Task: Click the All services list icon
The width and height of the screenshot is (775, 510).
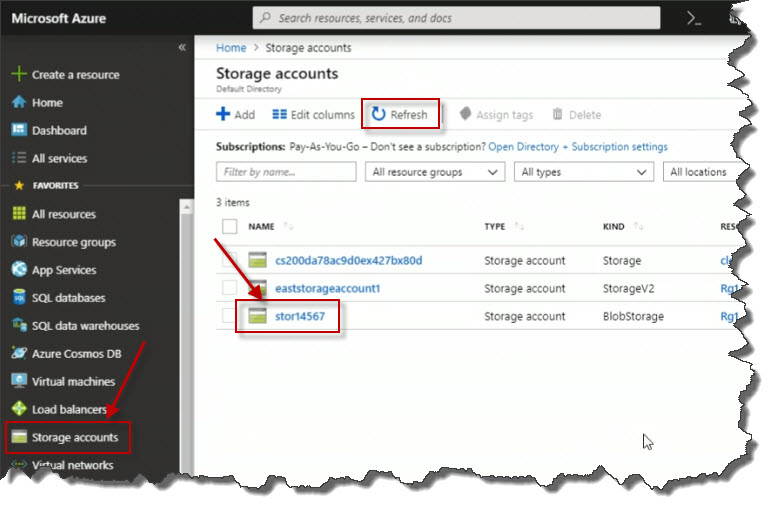Action: [19, 158]
